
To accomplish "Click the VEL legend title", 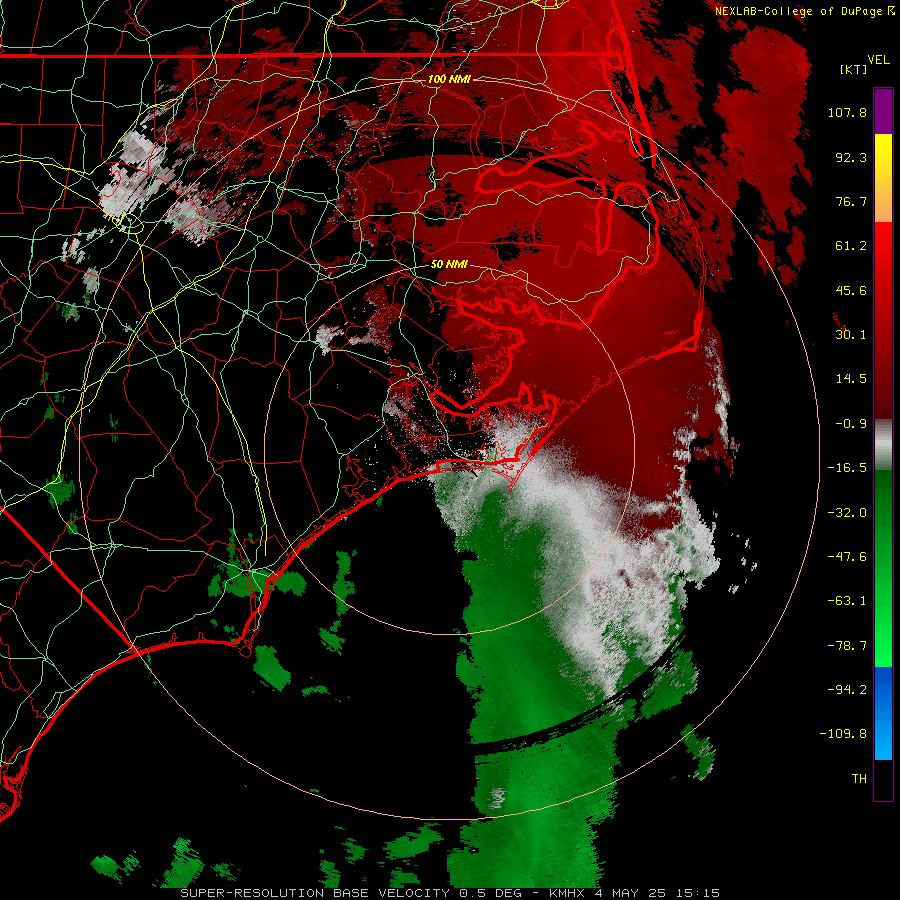I will pos(878,60).
